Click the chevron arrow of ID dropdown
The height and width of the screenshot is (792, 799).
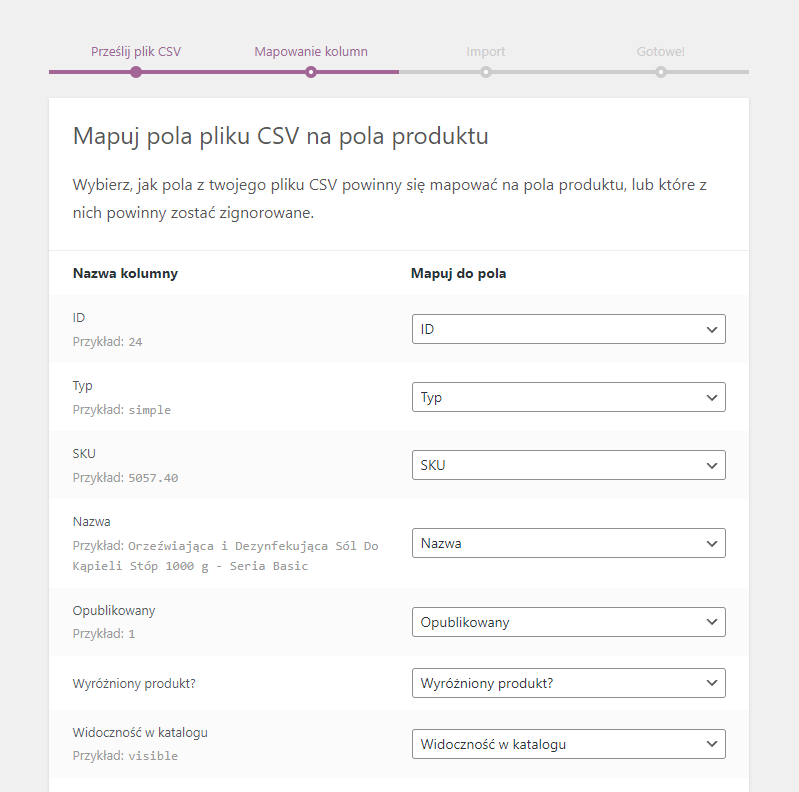tap(712, 330)
